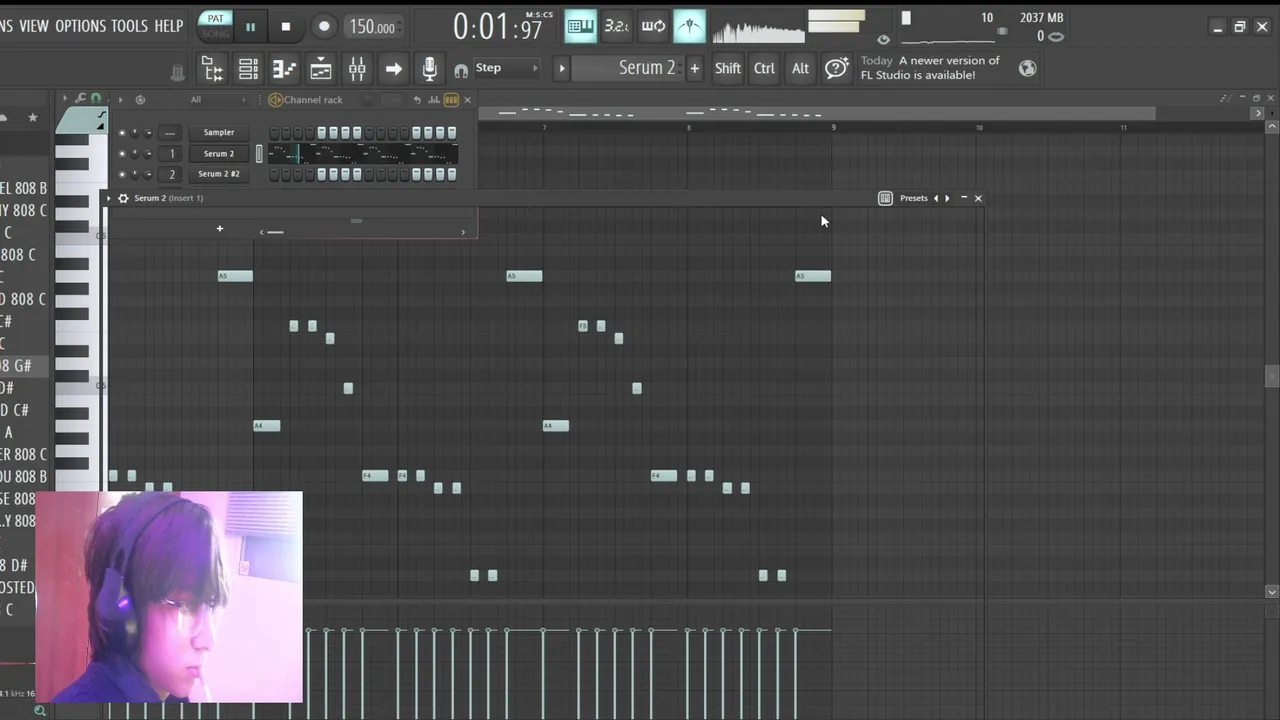Mute the Sampler channel LED
The width and height of the screenshot is (1280, 720).
[122, 133]
